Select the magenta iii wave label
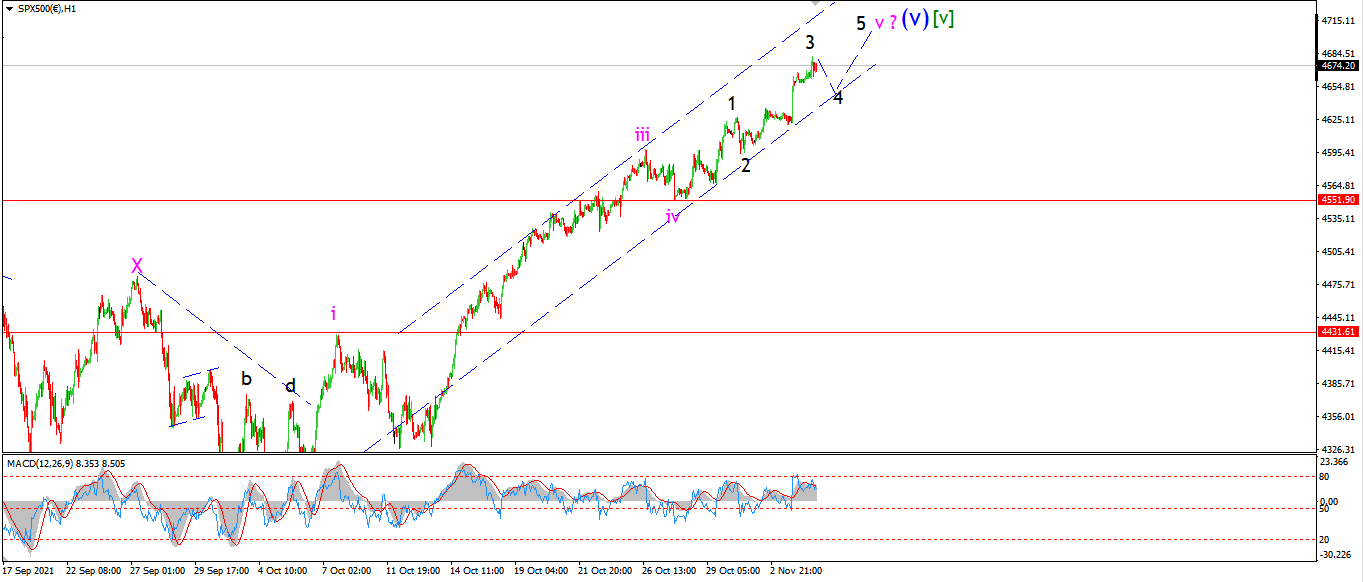This screenshot has height=582, width=1364. pos(642,134)
